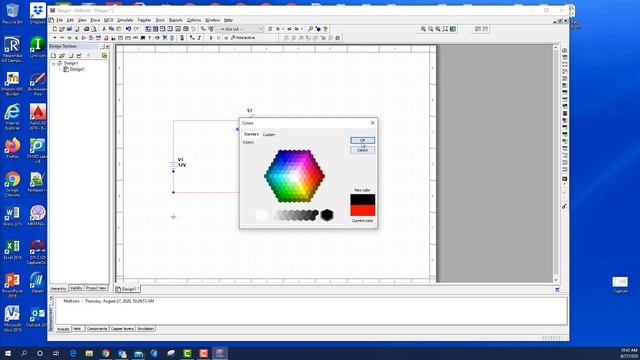Screen dimensions: 640x360
Task: Open Chrome from the taskbar
Action: 106,353
